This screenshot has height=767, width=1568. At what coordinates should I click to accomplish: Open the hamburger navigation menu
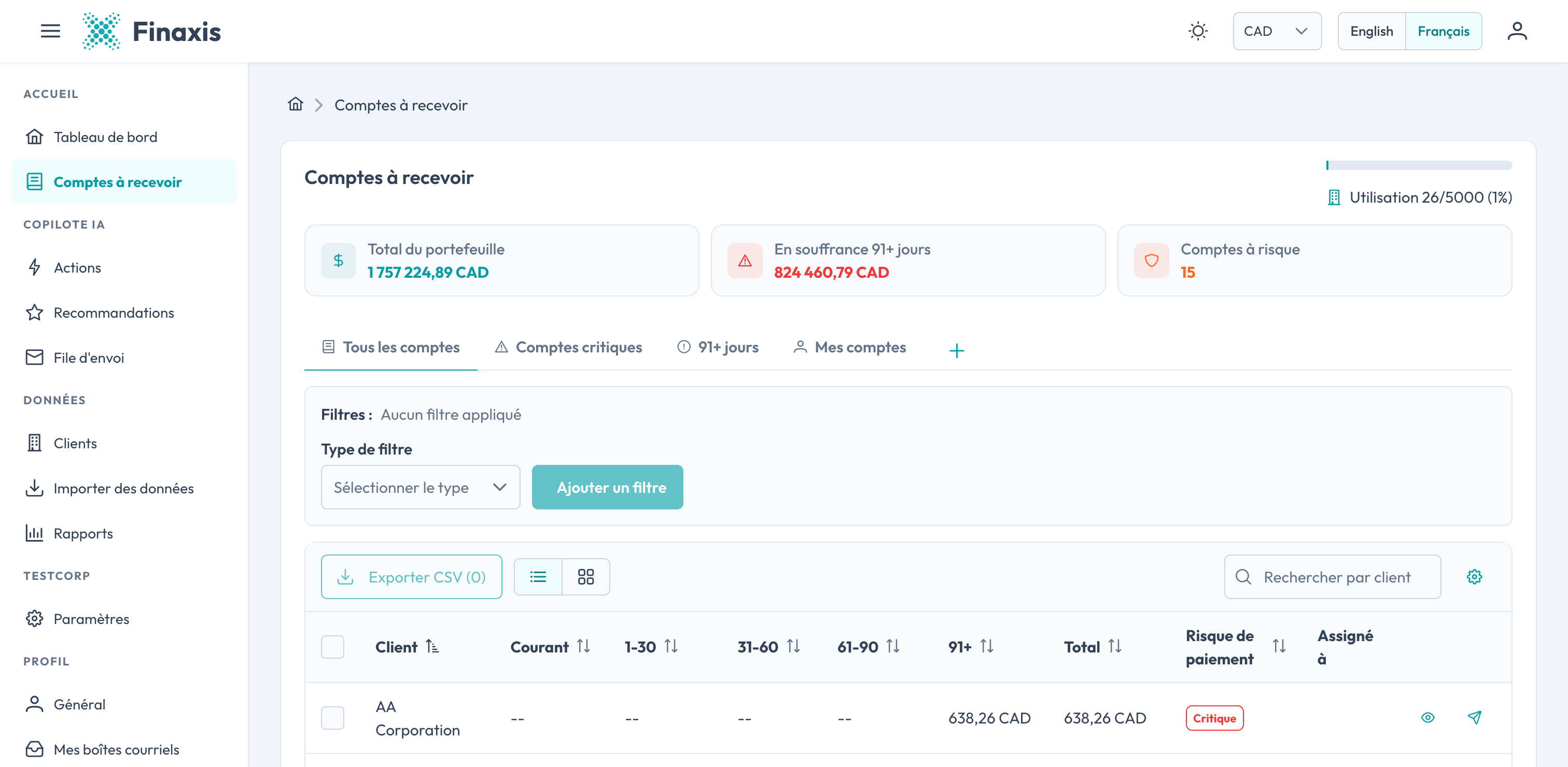50,31
